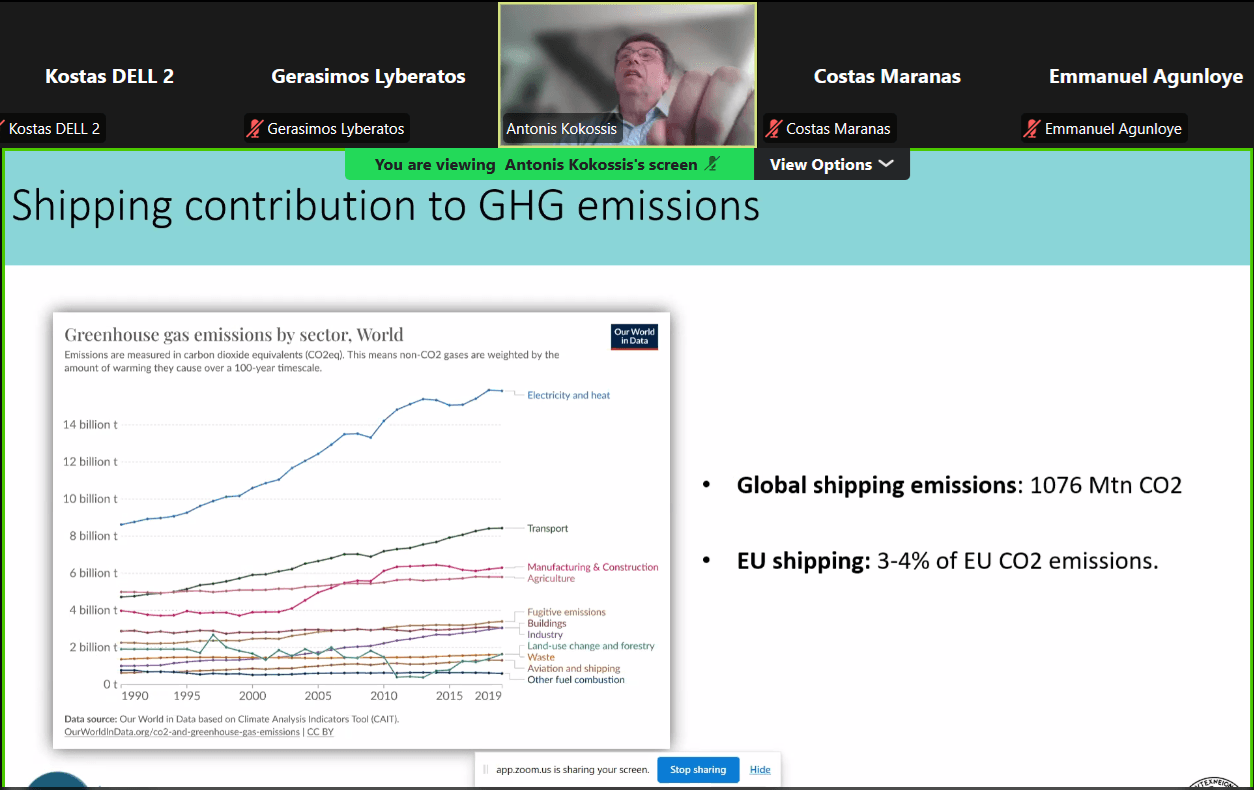The width and height of the screenshot is (1254, 790).
Task: Click the muted mic icon beside Kostas DELL 2
Action: (3, 128)
